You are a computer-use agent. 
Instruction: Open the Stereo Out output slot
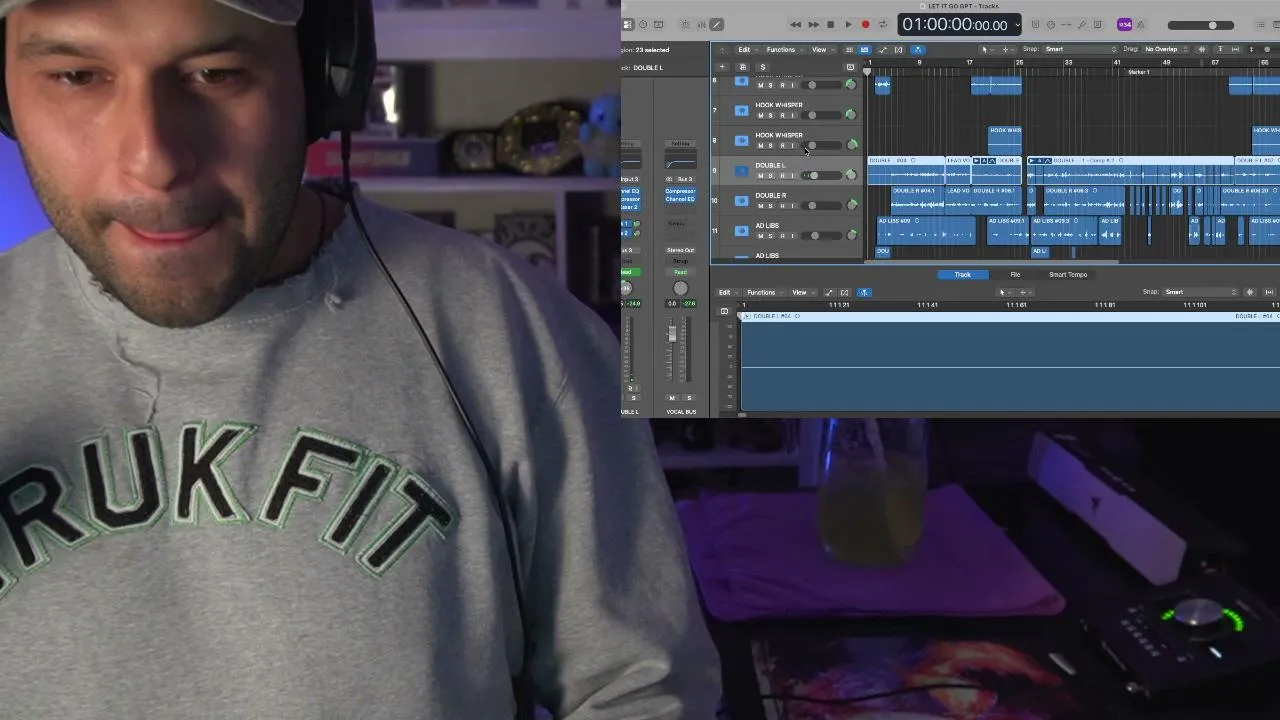pos(680,250)
